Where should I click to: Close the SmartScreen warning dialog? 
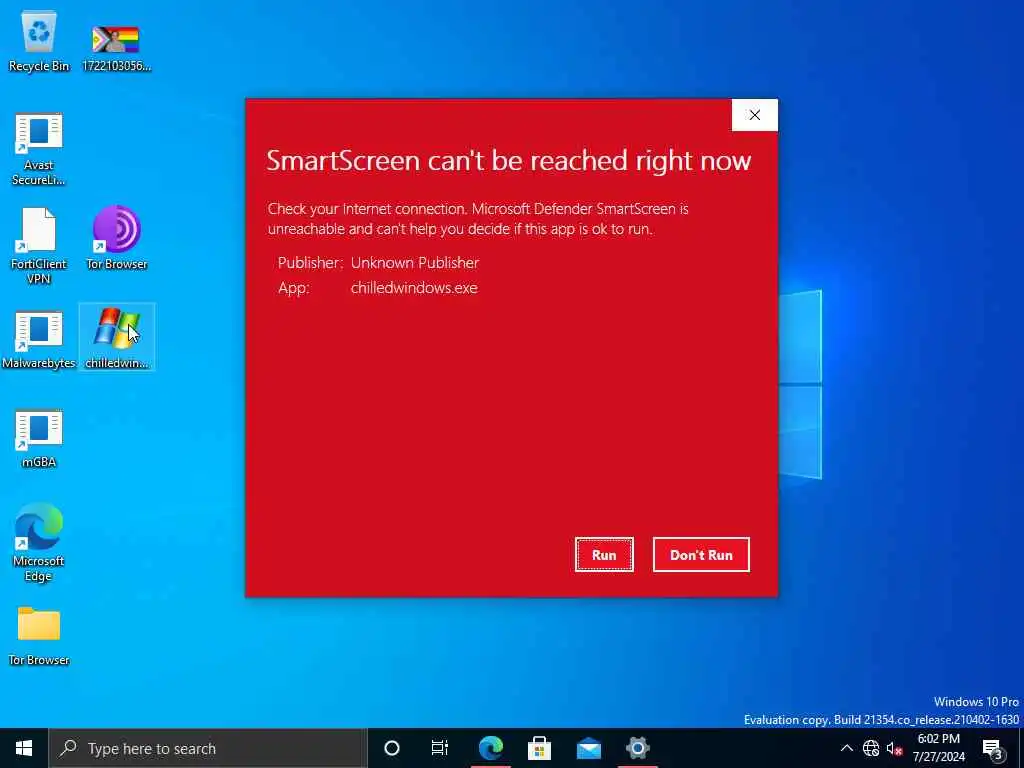click(x=754, y=115)
